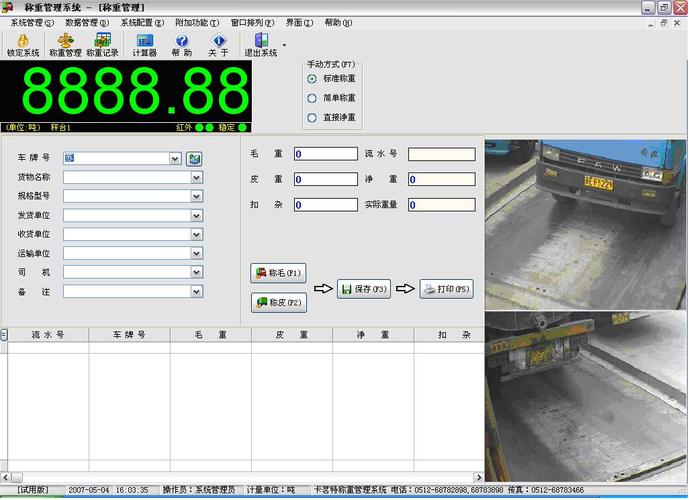This screenshot has height=500, width=689.
Task: Select the 标准称重 radio option
Action: [312, 78]
